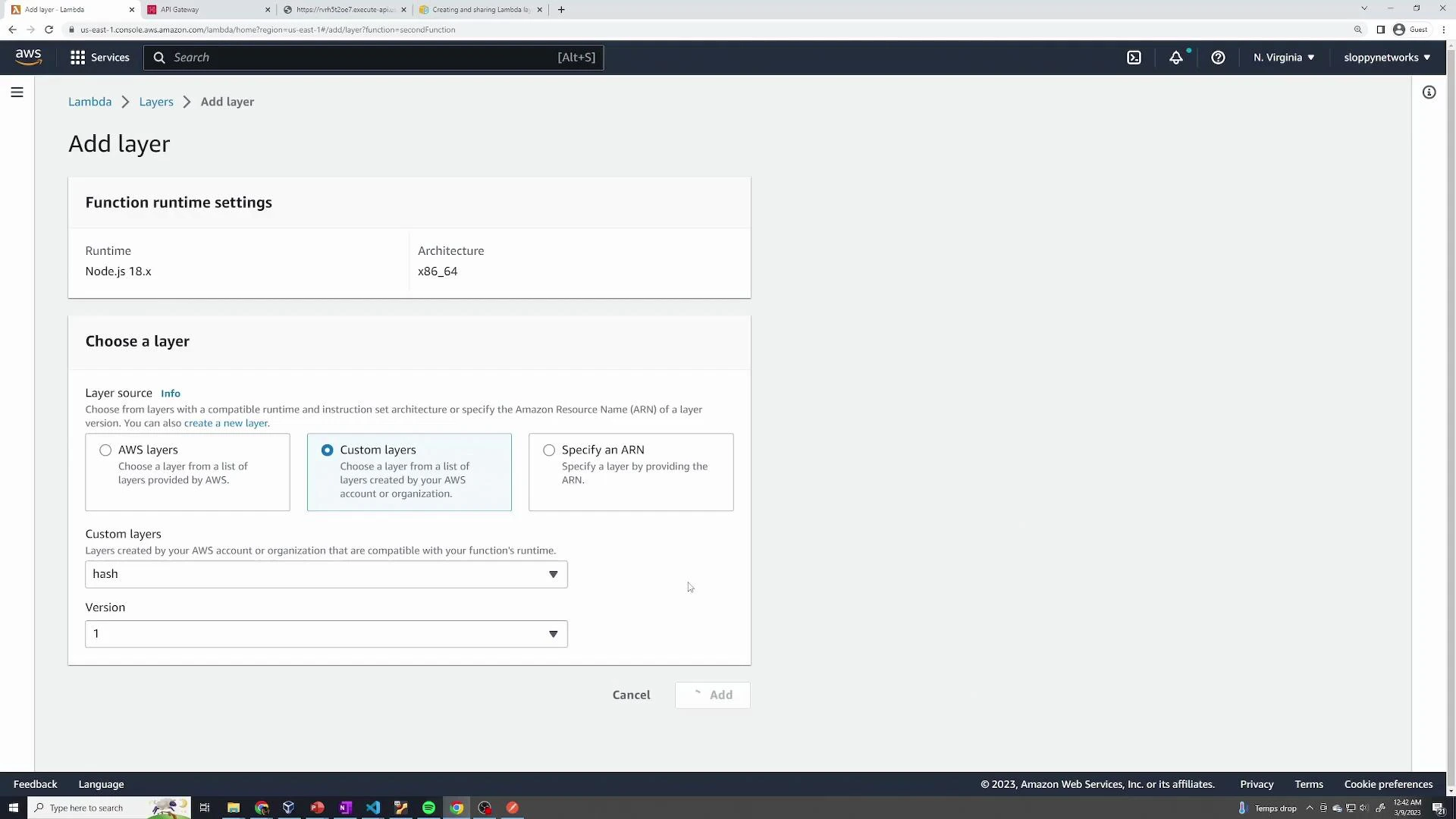Open OBS Studio from the taskbar
Viewport: 1456px width, 819px height.
tap(485, 808)
